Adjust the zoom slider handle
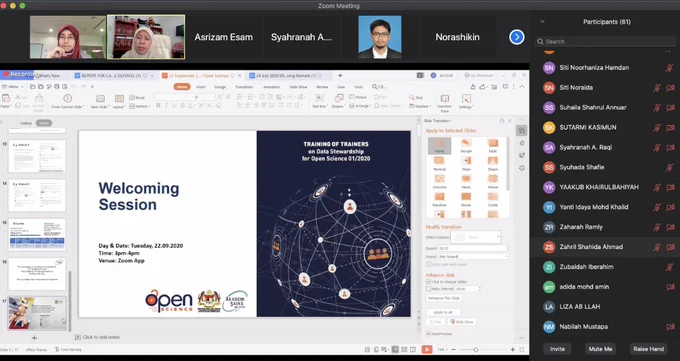This screenshot has height=361, width=680. pyautogui.click(x=476, y=350)
